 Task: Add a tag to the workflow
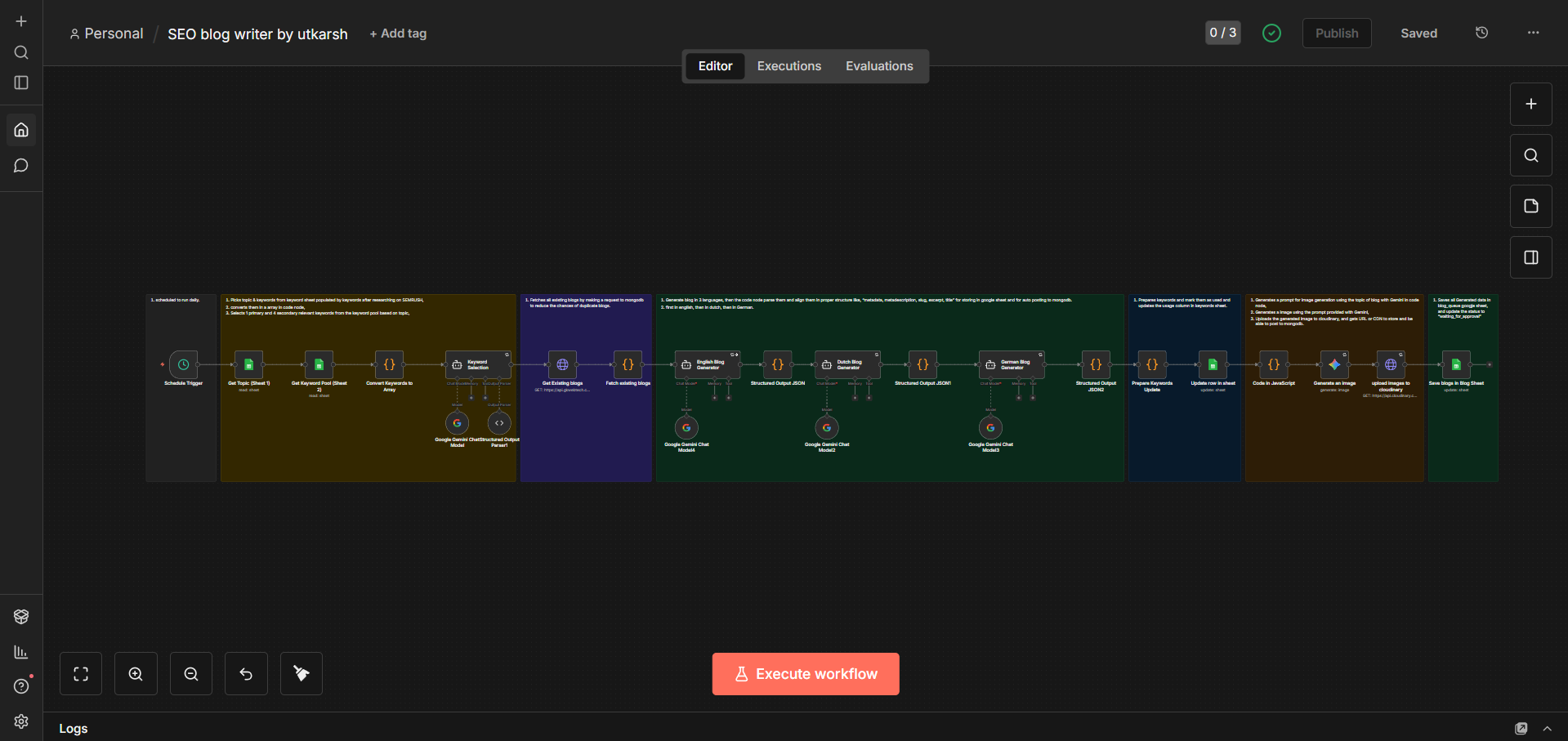[x=398, y=33]
